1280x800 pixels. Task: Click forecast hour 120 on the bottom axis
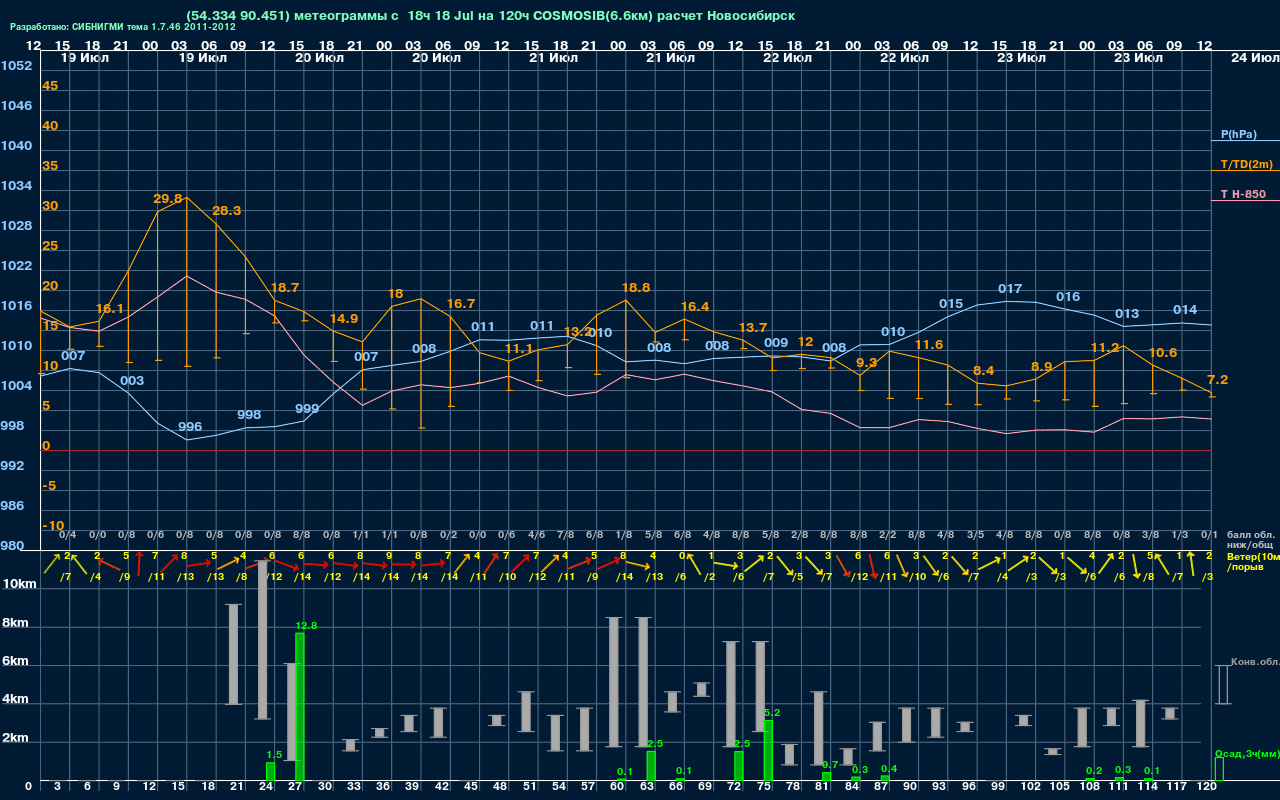tap(1207, 787)
